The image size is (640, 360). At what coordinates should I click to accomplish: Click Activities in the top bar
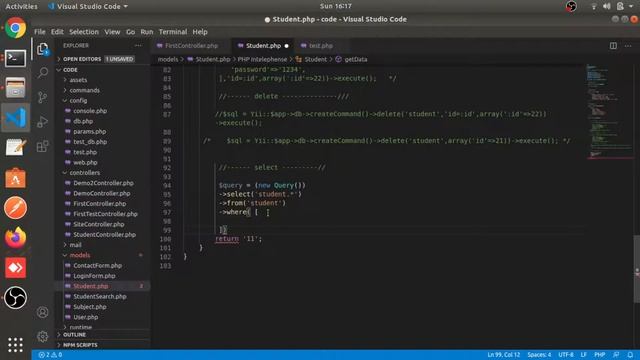[x=21, y=6]
